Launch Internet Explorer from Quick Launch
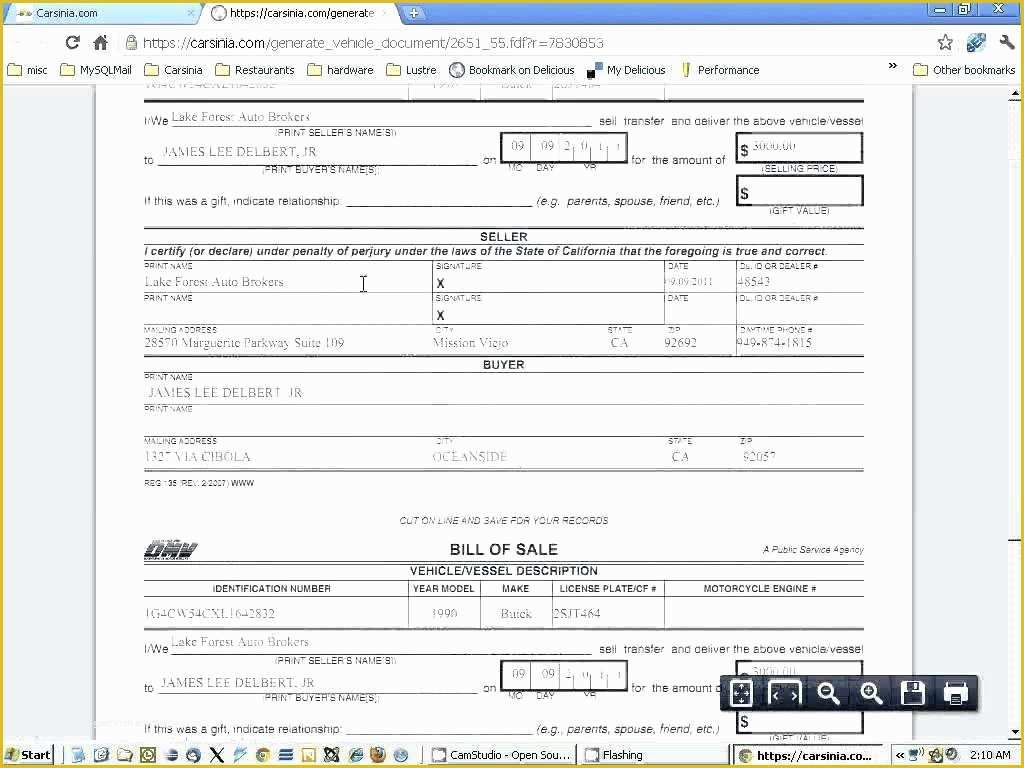The width and height of the screenshot is (1024, 768). [355, 755]
